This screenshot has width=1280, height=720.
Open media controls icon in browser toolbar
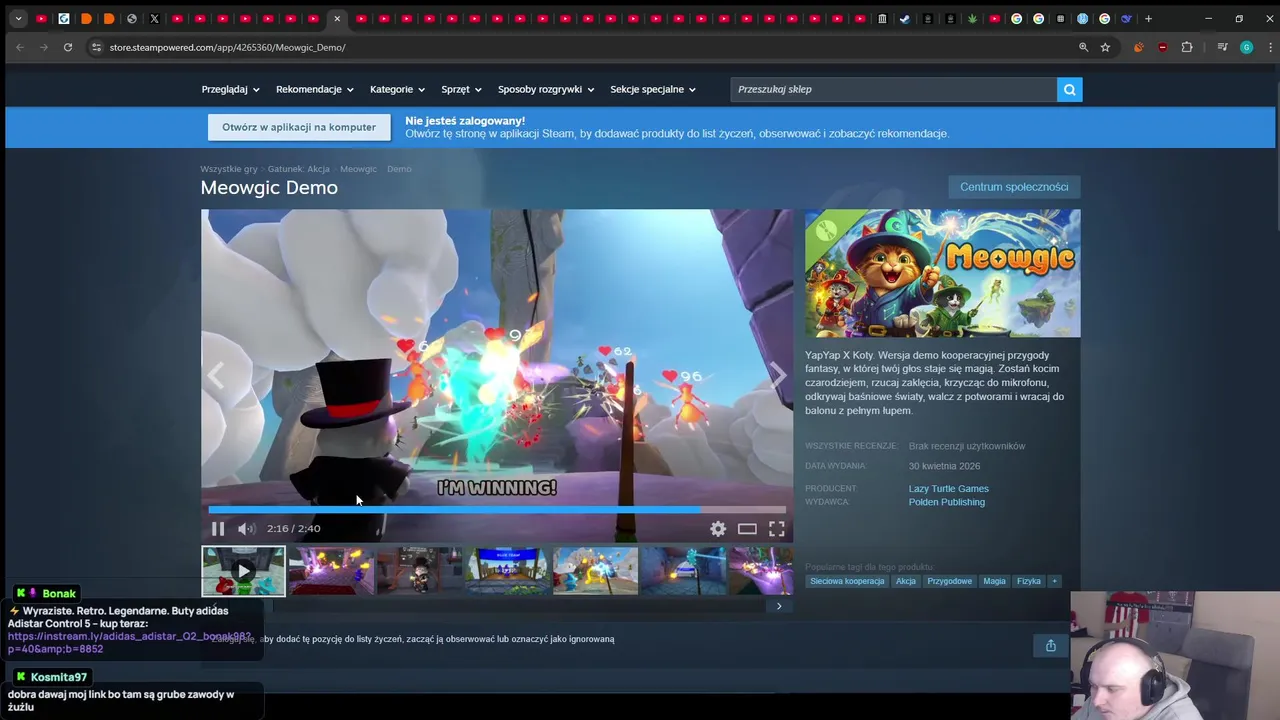[1222, 47]
